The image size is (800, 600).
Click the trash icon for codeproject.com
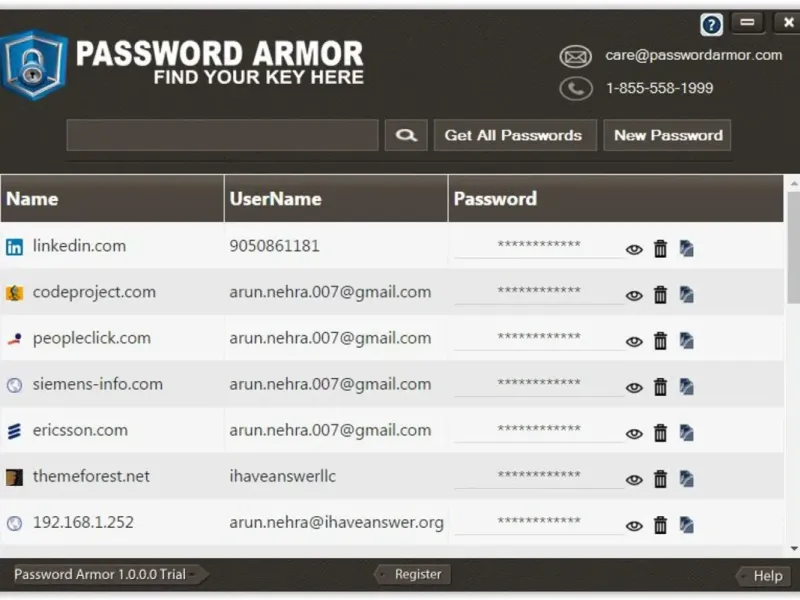click(x=660, y=295)
